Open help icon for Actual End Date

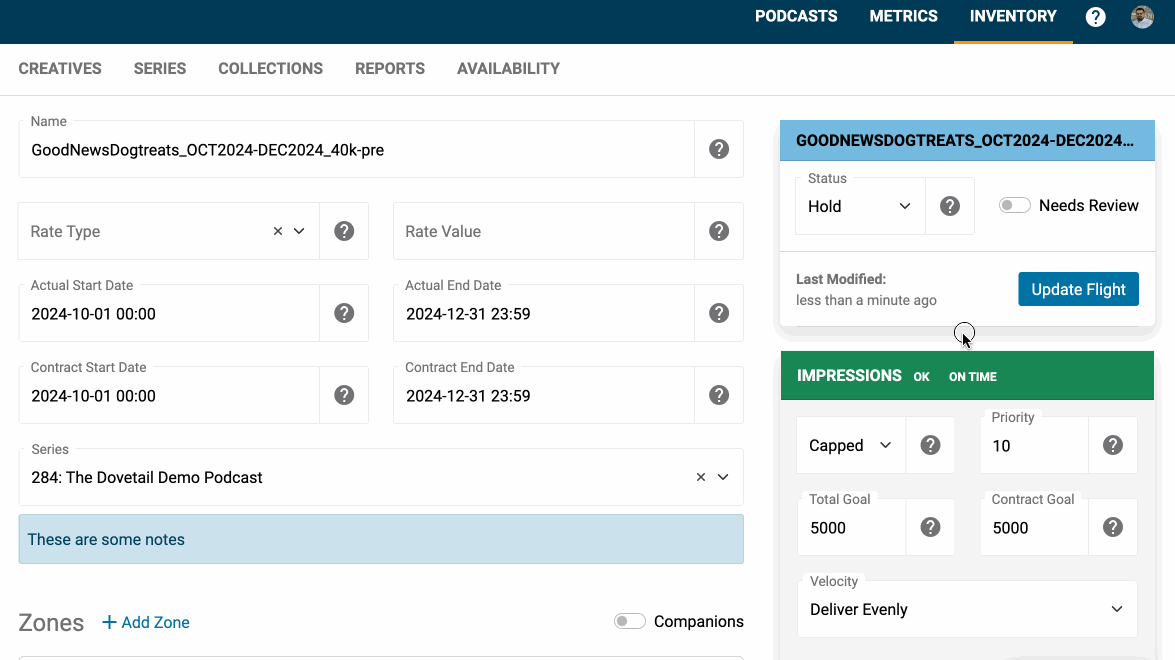[x=718, y=313]
